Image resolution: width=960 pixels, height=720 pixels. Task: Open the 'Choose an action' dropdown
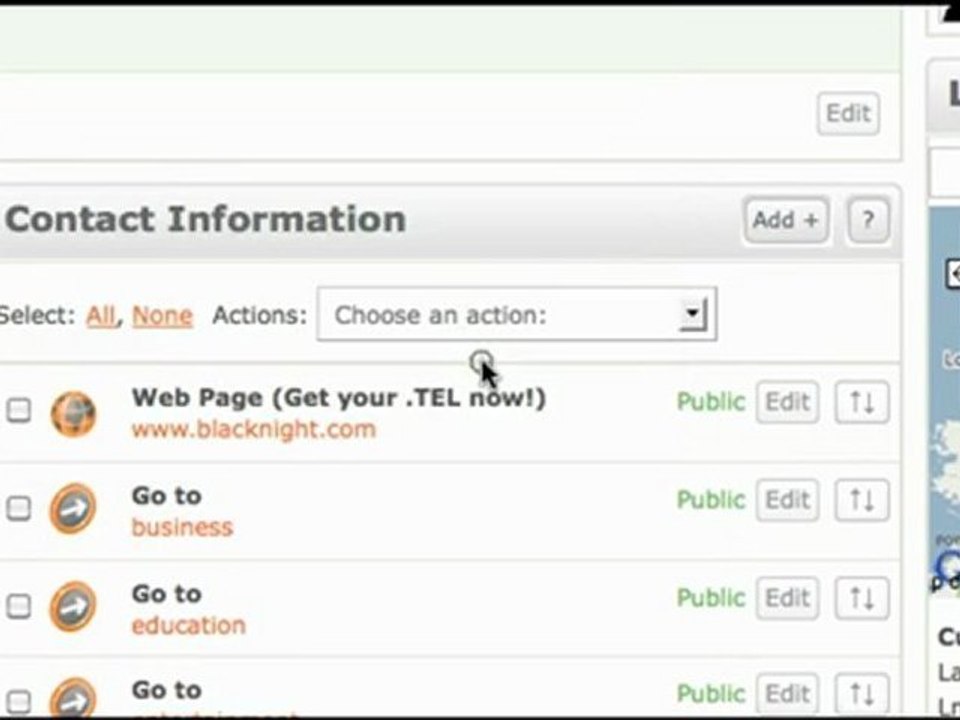[516, 315]
